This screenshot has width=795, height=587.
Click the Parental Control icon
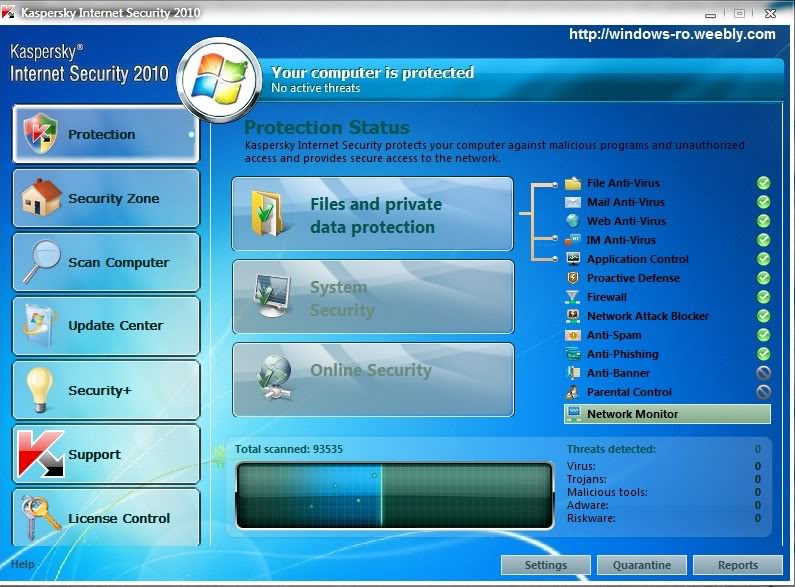[573, 392]
